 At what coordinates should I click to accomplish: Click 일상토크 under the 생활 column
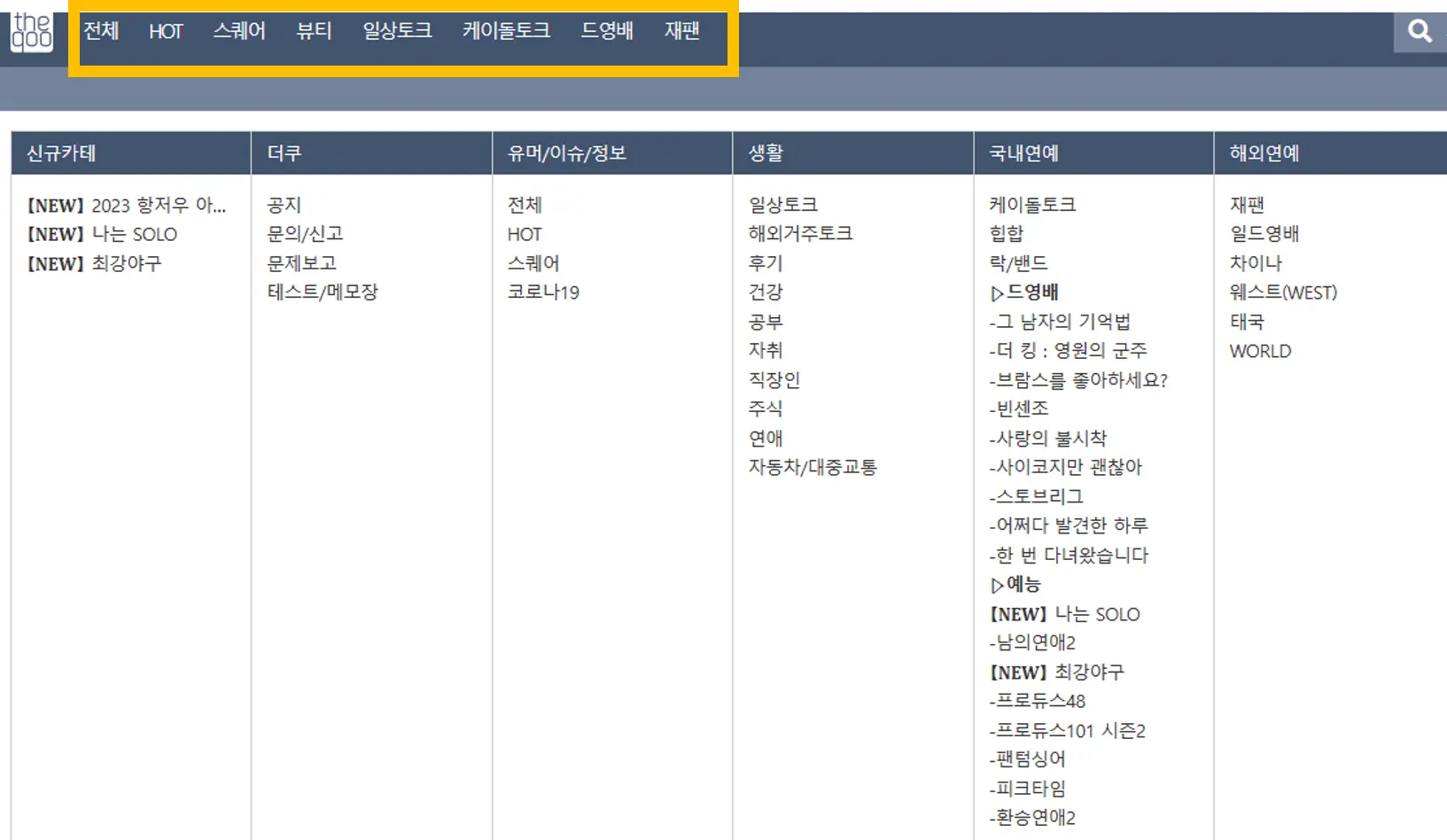[x=783, y=206]
